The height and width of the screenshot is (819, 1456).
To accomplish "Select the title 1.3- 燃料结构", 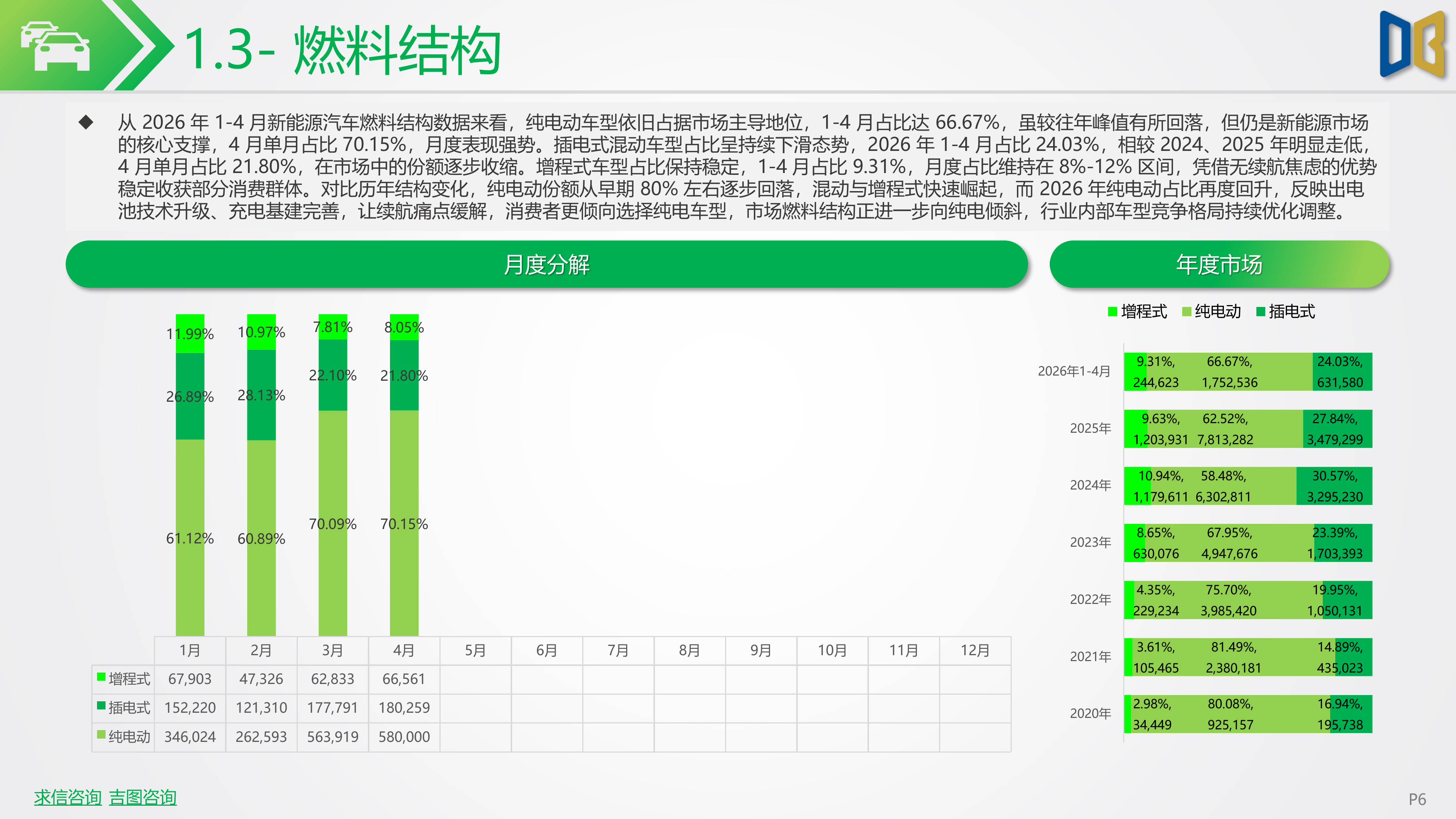I will (342, 50).
